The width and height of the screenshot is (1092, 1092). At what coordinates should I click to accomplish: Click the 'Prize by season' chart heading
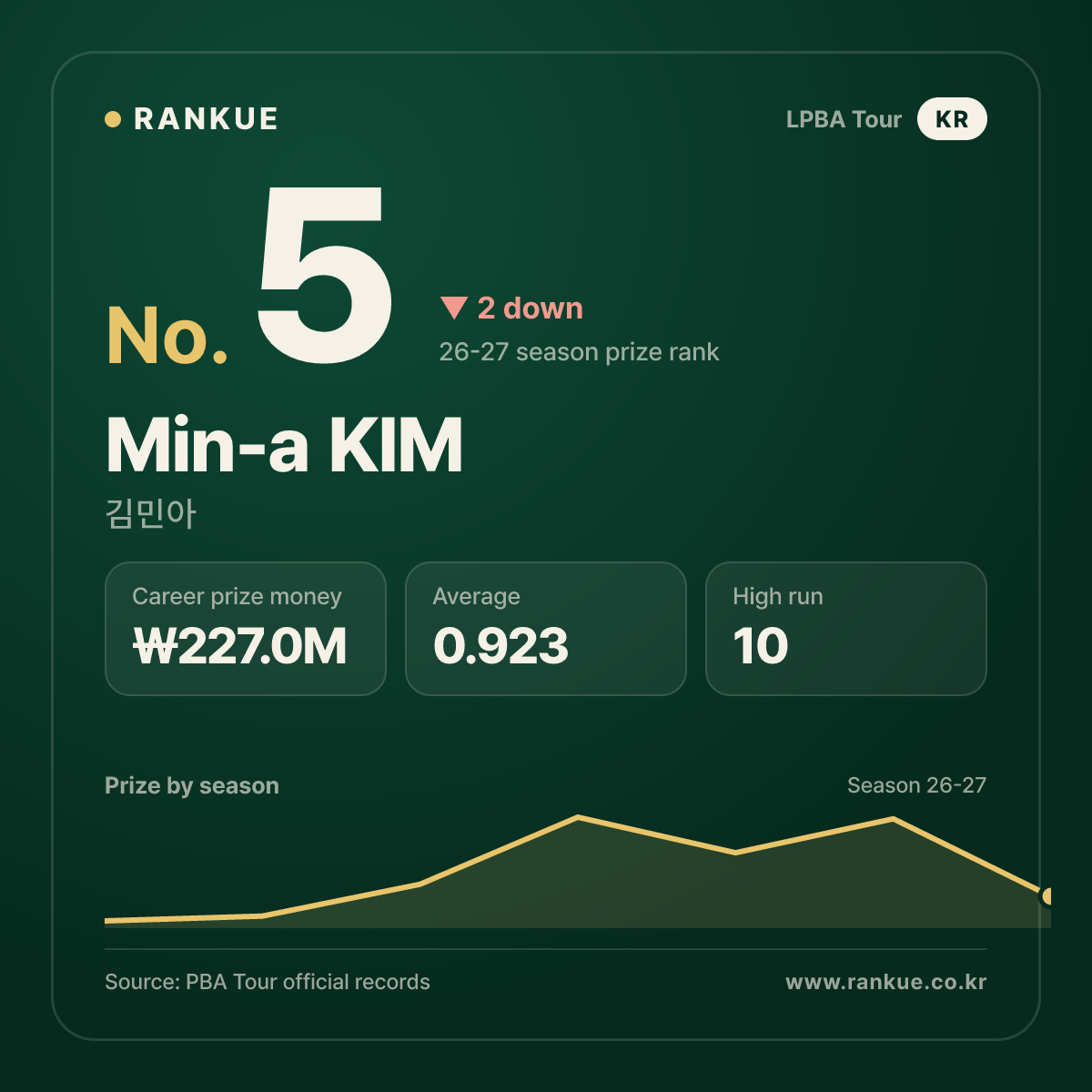[192, 785]
